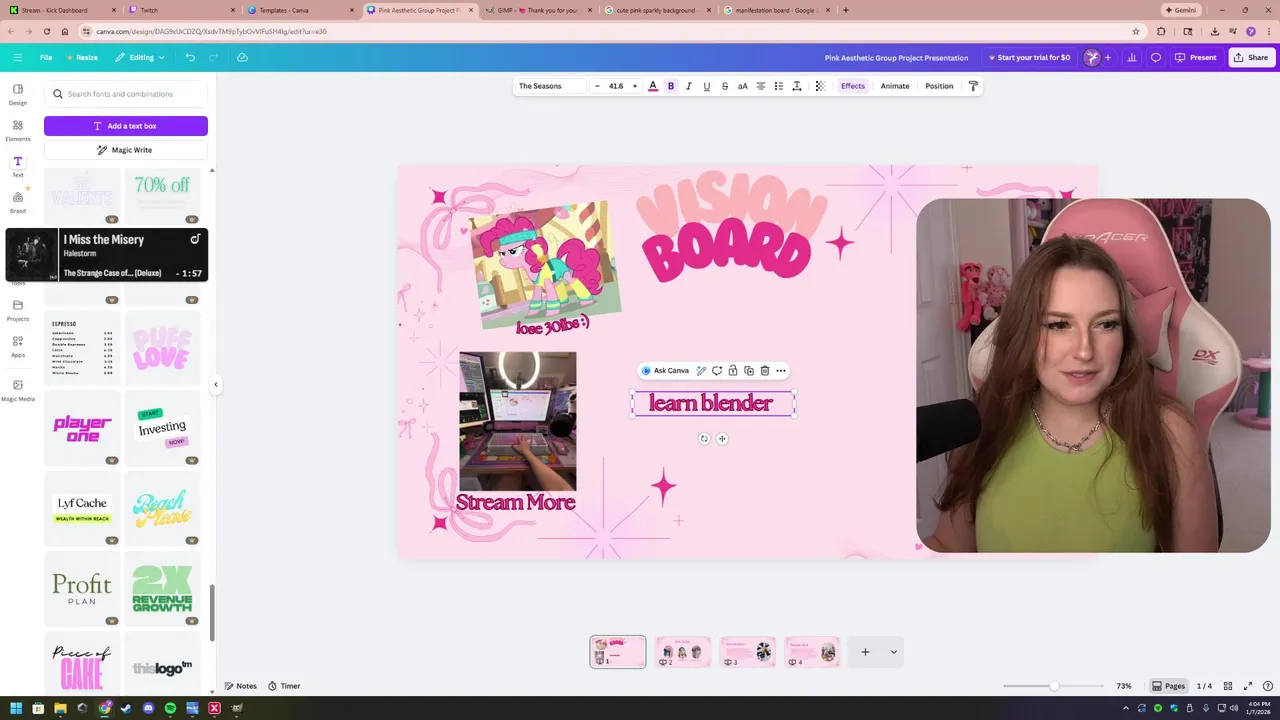Image resolution: width=1280 pixels, height=720 pixels.
Task: Click the font size field 41.6
Action: pyautogui.click(x=616, y=86)
